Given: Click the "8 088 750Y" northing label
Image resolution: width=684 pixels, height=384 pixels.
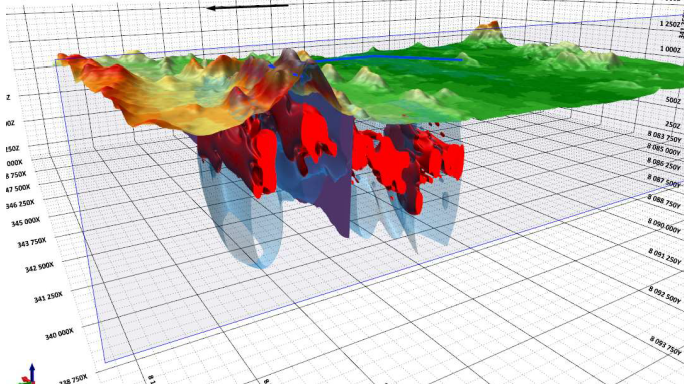Looking at the screenshot, I should click(x=663, y=201).
